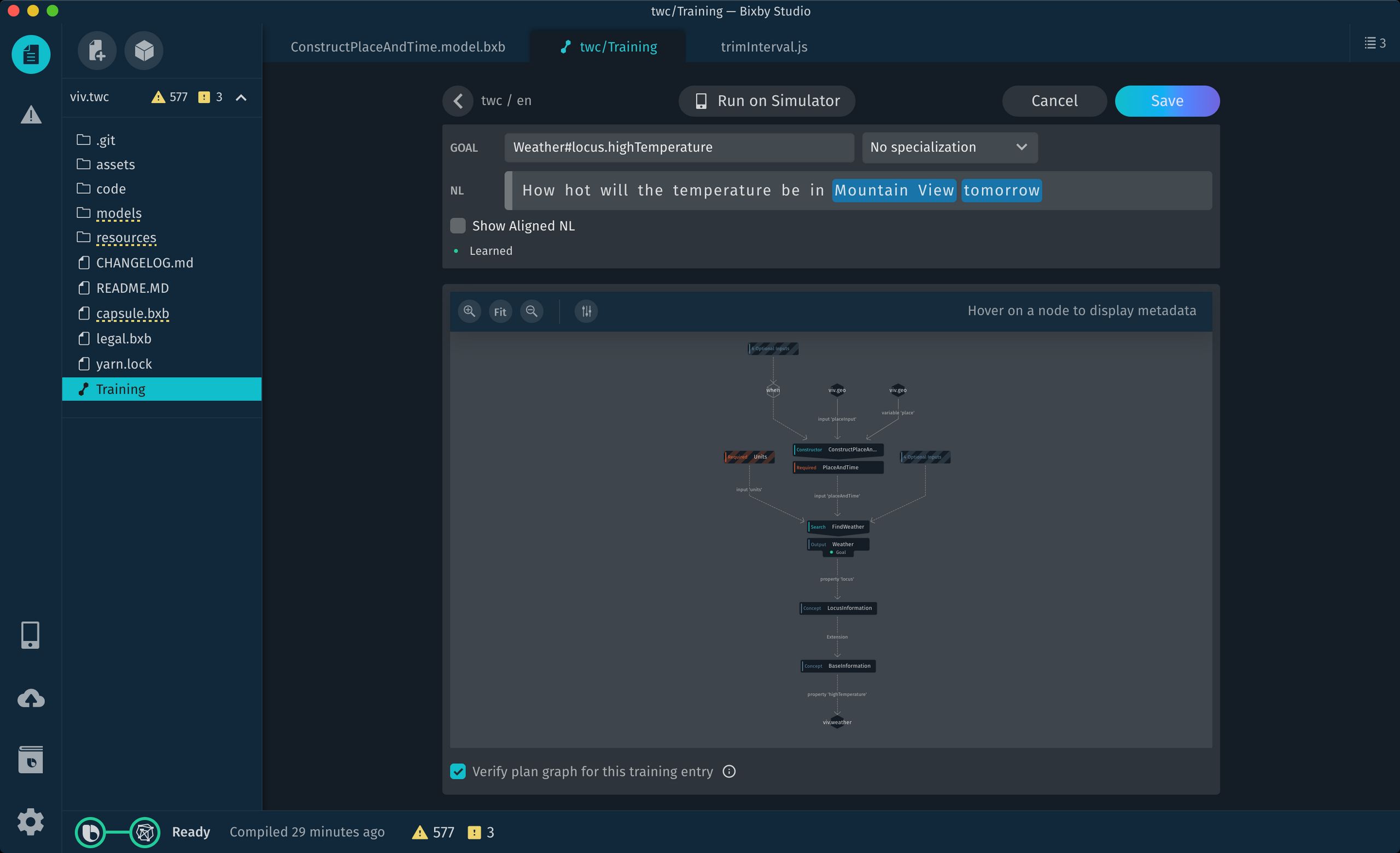Select the Mountain View annotation
Image resolution: width=1400 pixels, height=853 pixels.
point(894,190)
